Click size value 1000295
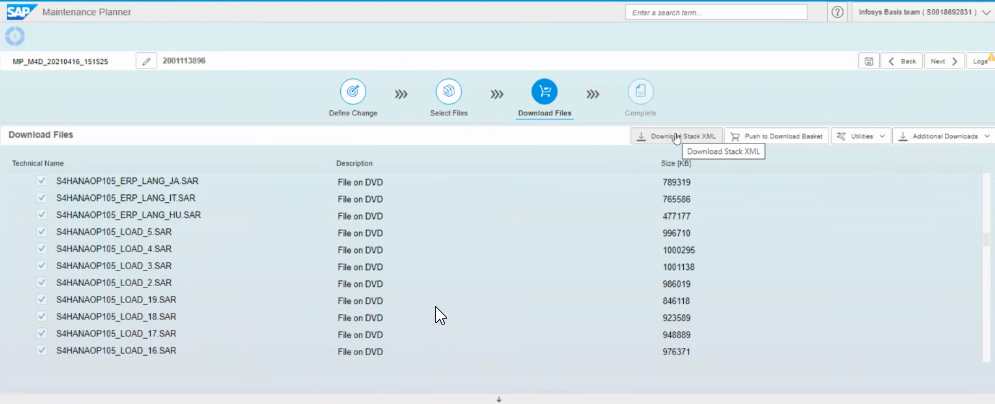 pos(679,251)
